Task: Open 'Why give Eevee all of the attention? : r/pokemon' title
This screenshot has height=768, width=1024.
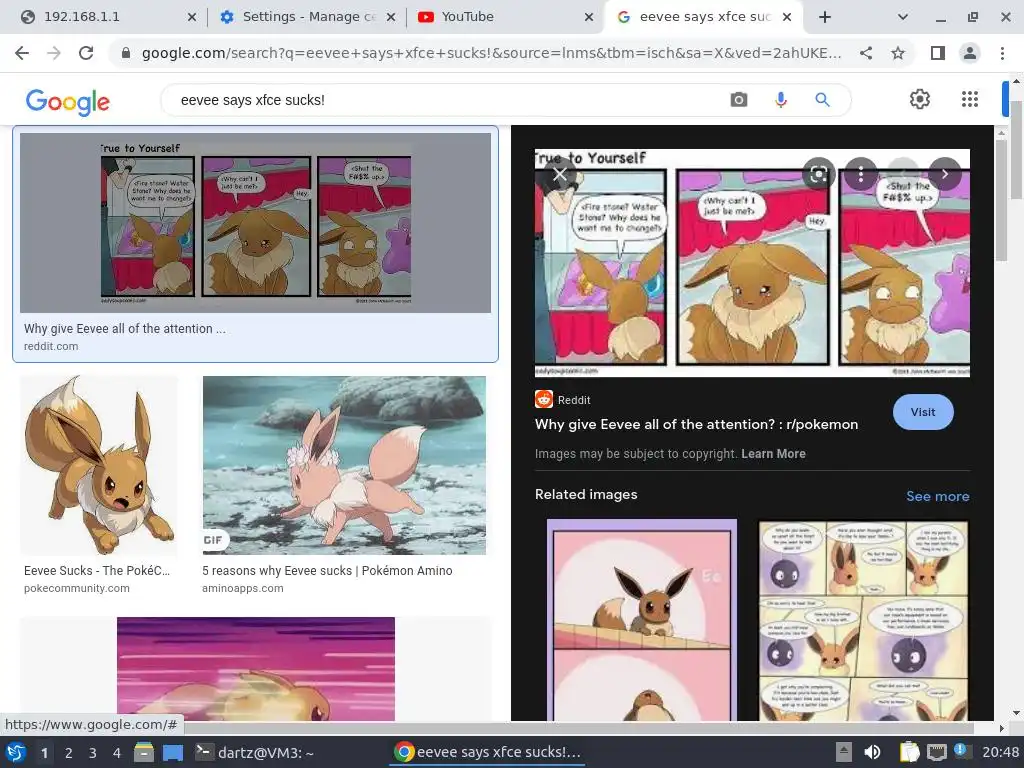Action: [696, 424]
